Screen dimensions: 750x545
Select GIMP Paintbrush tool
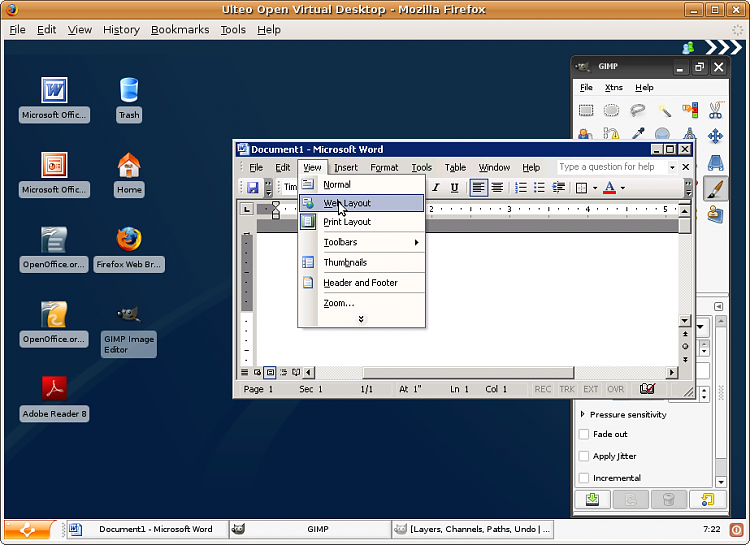[x=716, y=189]
